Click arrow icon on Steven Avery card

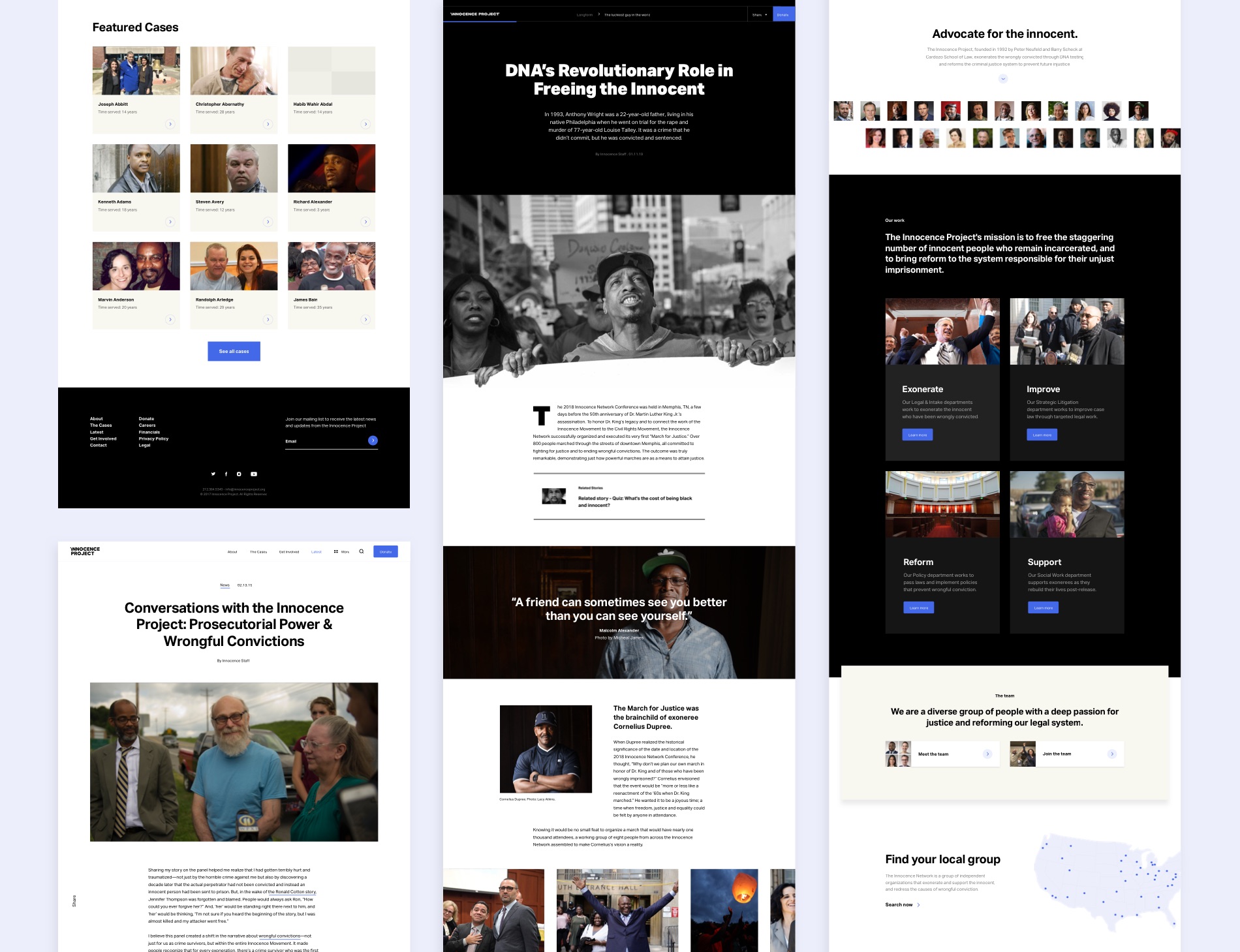coord(268,222)
